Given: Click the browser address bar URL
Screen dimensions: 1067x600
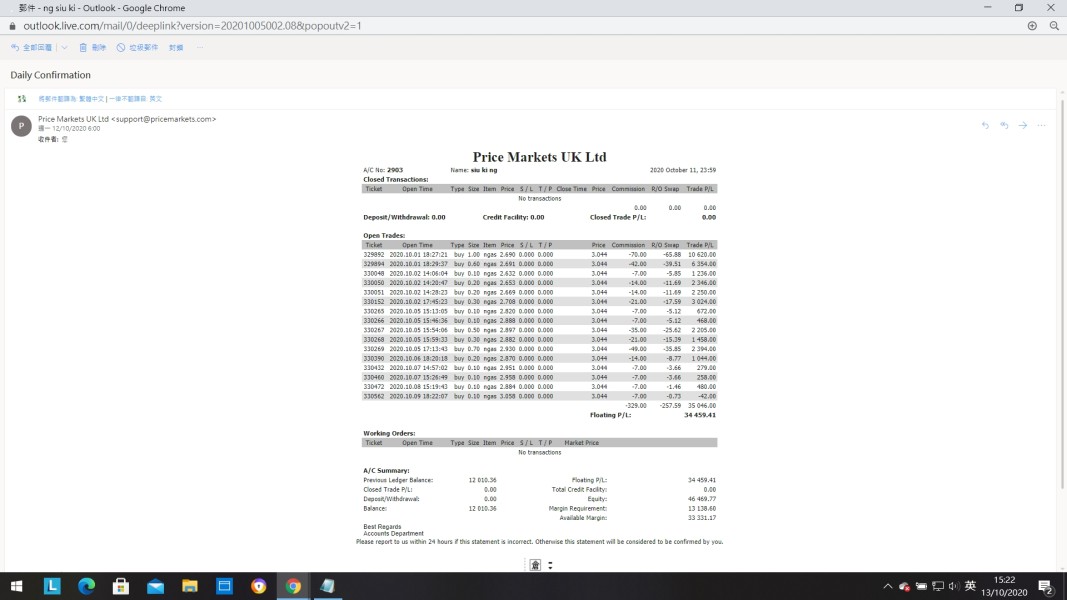Looking at the screenshot, I should tap(193, 26).
